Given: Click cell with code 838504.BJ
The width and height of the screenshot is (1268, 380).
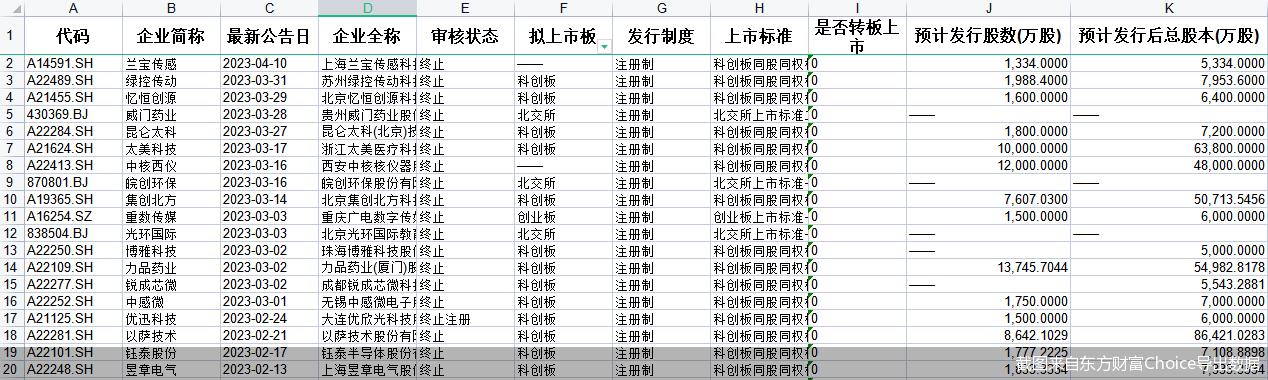Looking at the screenshot, I should click(72, 234).
